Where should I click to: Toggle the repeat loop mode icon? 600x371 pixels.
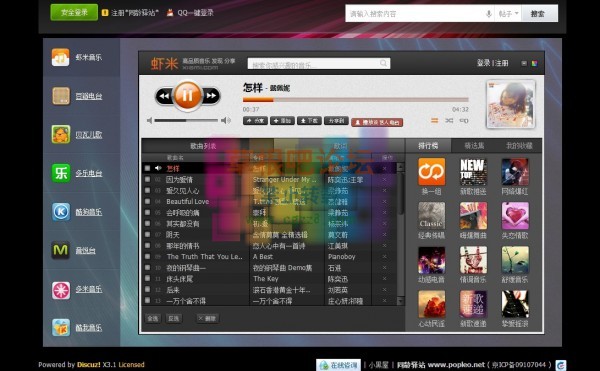click(464, 120)
